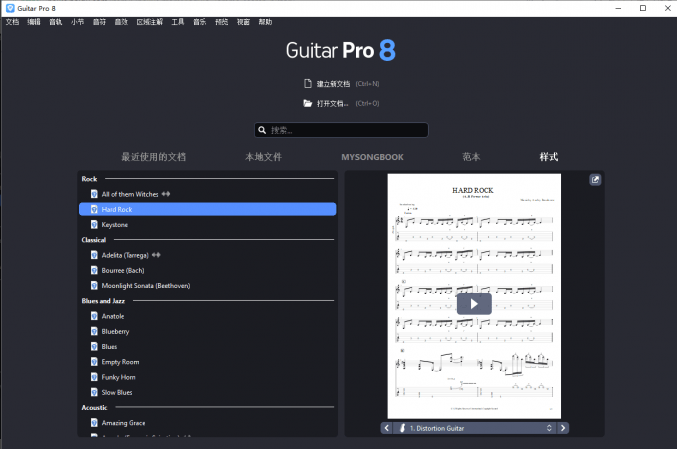Click the file icon of Amazing Grace
This screenshot has width=677, height=449.
94,423
